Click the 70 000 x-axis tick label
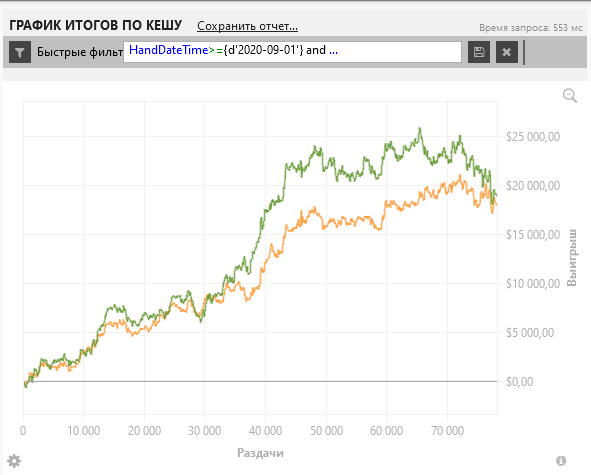This screenshot has width=591, height=475. pos(447,431)
